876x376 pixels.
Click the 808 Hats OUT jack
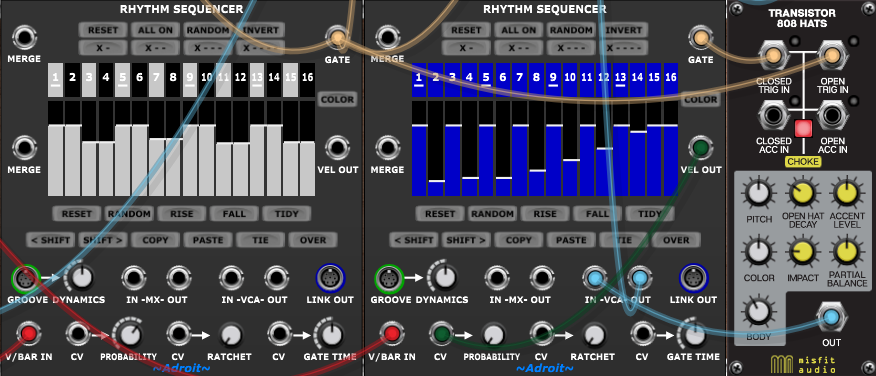point(831,317)
